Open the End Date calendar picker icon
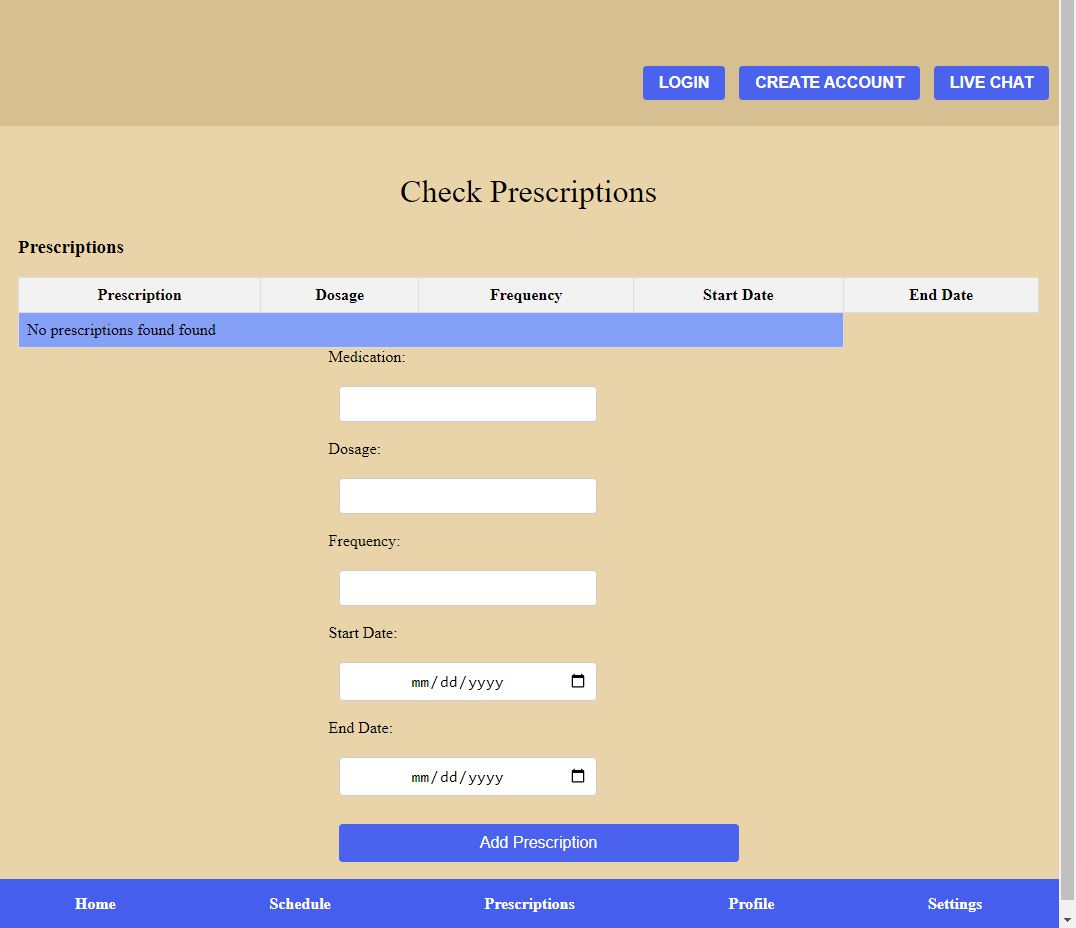 click(x=578, y=777)
